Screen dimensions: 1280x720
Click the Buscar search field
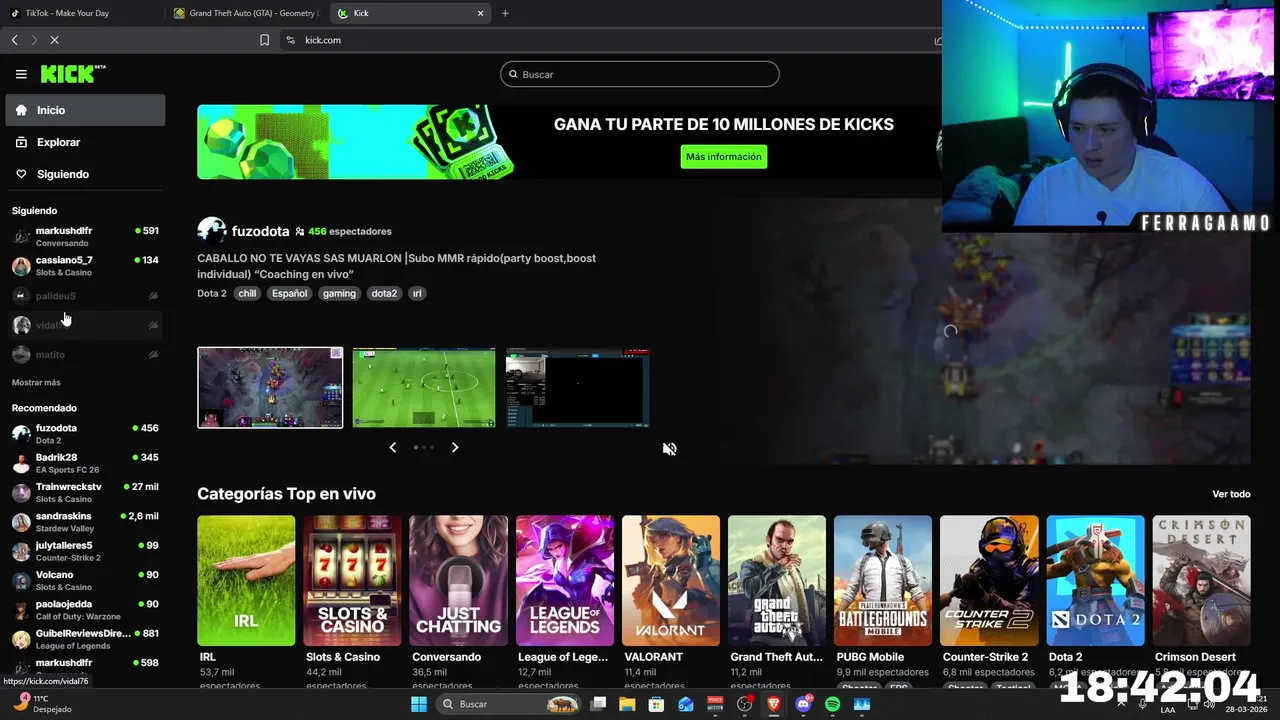[640, 74]
